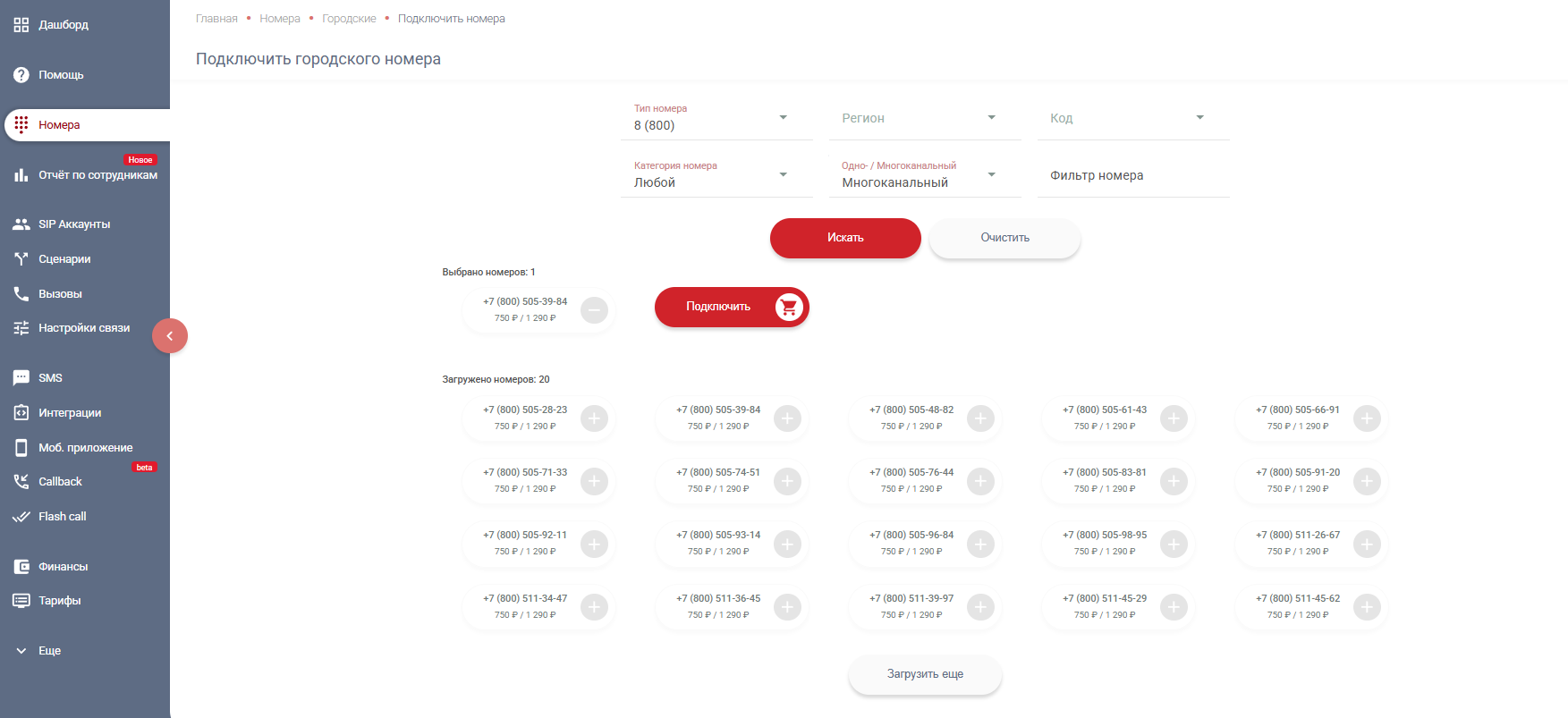Image resolution: width=1568 pixels, height=718 pixels.
Task: Expand the Еще sidebar menu item
Action: [x=49, y=651]
